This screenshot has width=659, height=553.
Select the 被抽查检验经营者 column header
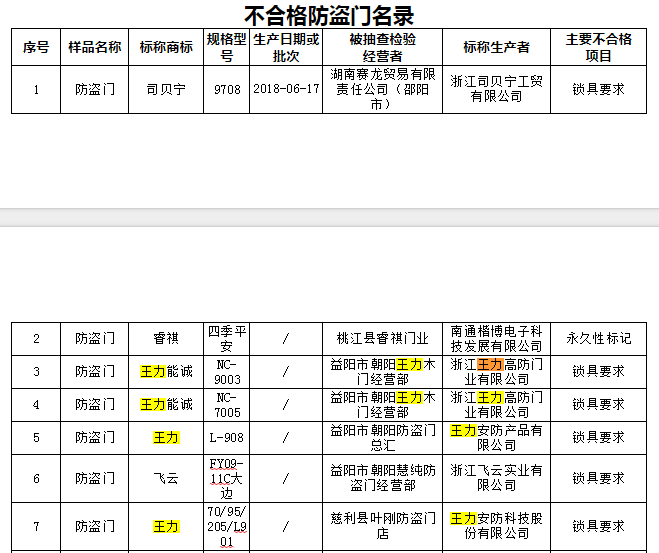click(x=382, y=47)
